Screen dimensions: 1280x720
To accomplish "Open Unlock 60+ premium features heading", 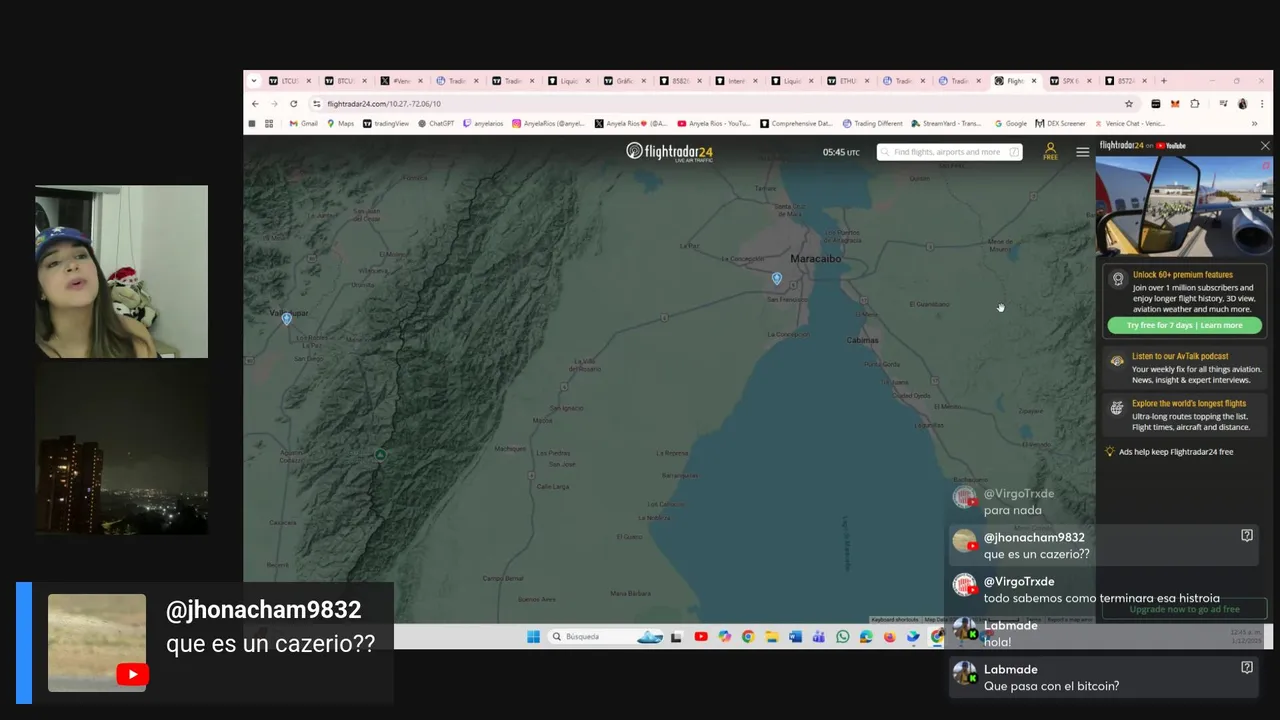I will click(1183, 274).
